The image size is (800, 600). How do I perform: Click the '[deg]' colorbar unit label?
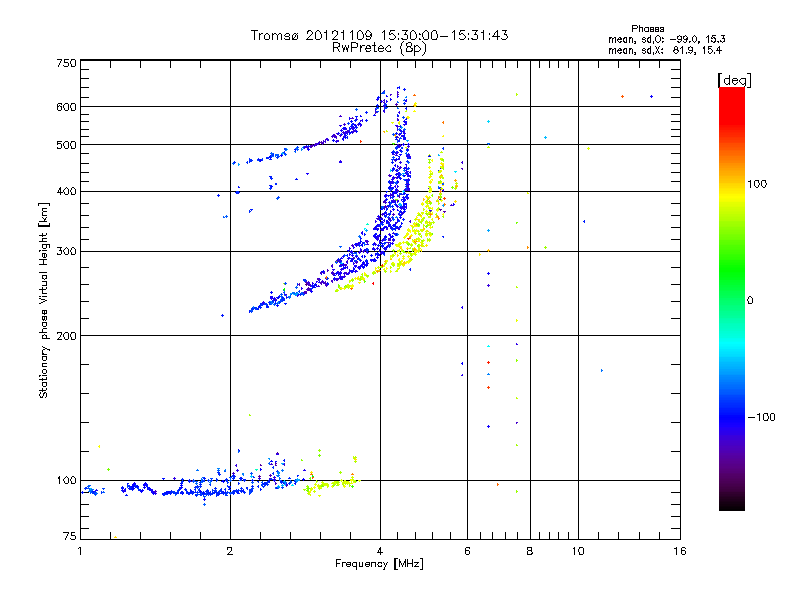point(734,81)
